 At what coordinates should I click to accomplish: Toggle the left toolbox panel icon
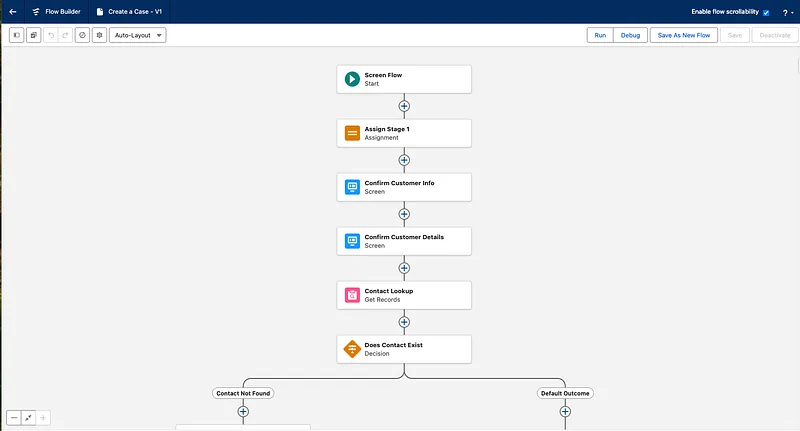click(17, 35)
